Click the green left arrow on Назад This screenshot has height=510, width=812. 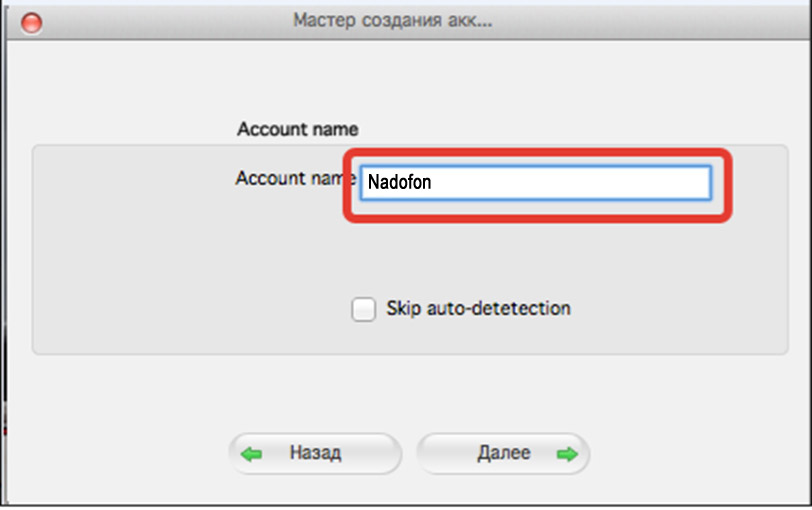point(252,454)
